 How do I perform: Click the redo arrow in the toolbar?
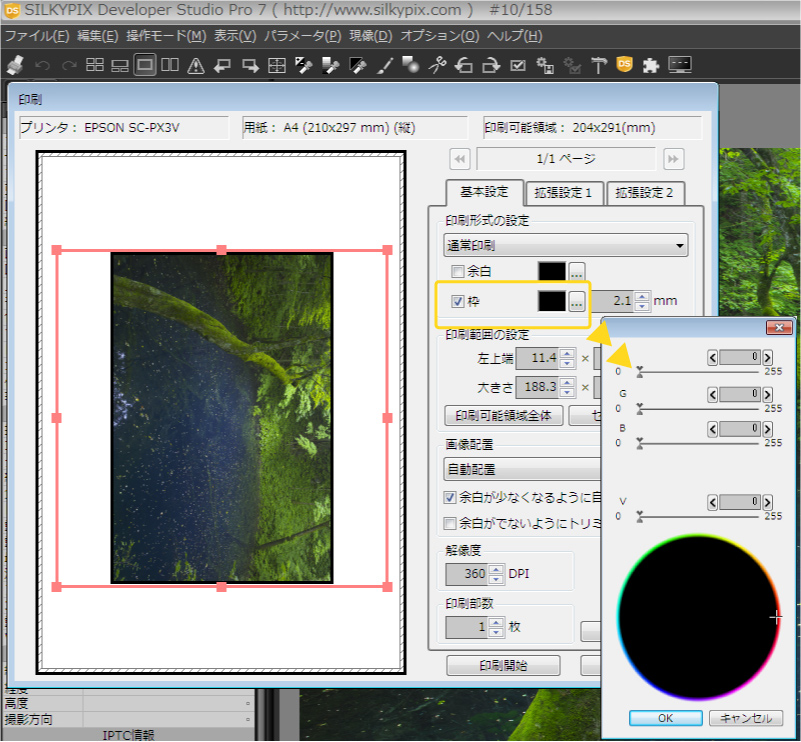point(69,65)
